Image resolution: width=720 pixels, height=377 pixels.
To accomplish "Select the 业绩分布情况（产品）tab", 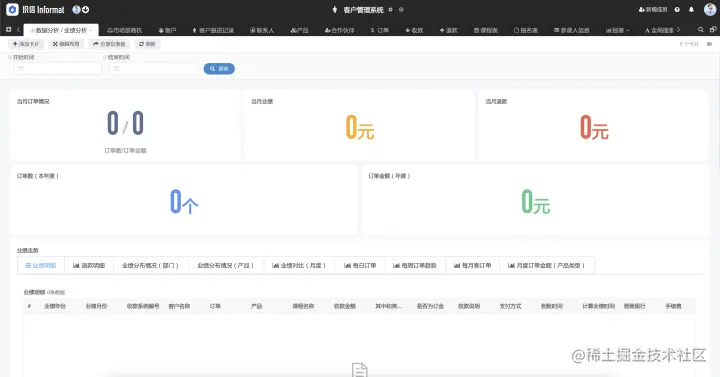I will pos(225,265).
